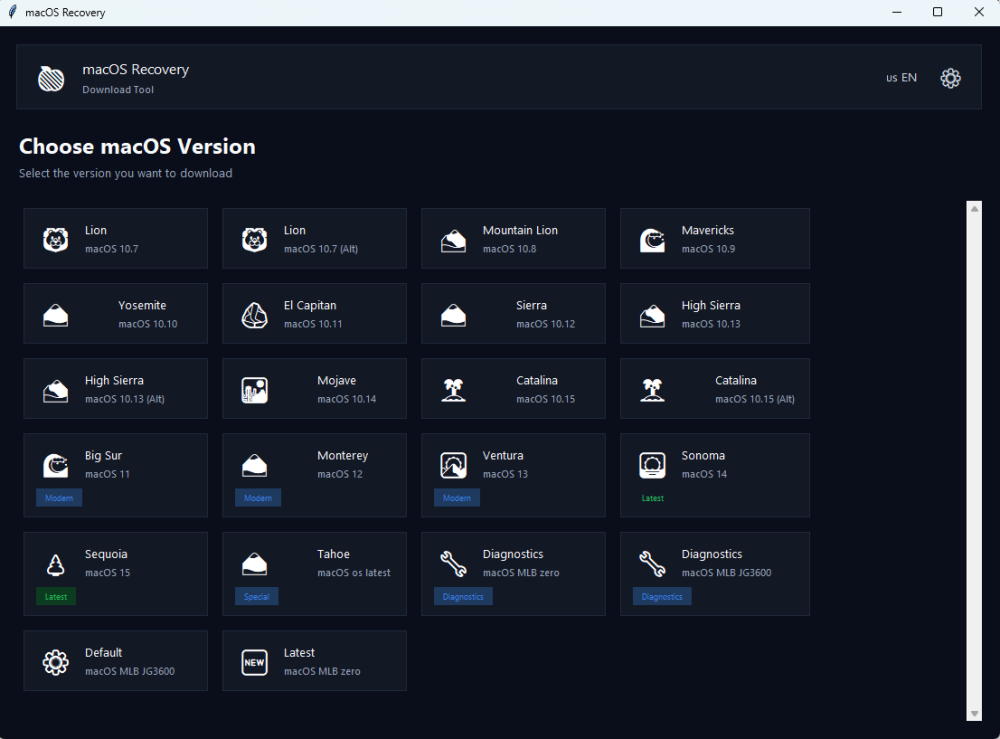Click the "macOS 10.10" subtitle
The height and width of the screenshot is (739, 1000).
coord(147,324)
